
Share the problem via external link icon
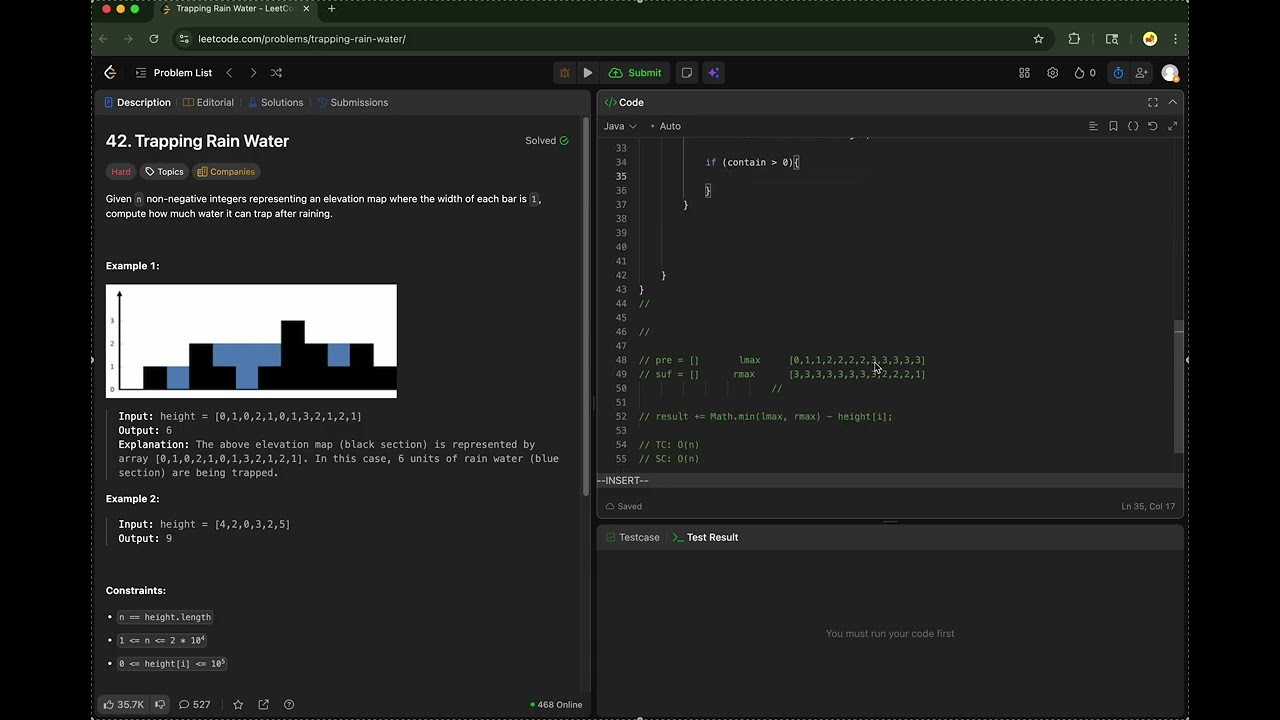pyautogui.click(x=264, y=704)
